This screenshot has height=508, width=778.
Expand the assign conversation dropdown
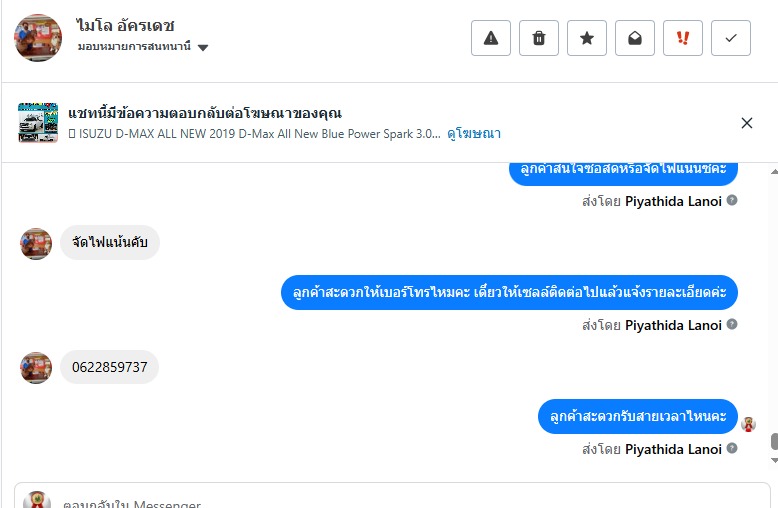pyautogui.click(x=203, y=47)
